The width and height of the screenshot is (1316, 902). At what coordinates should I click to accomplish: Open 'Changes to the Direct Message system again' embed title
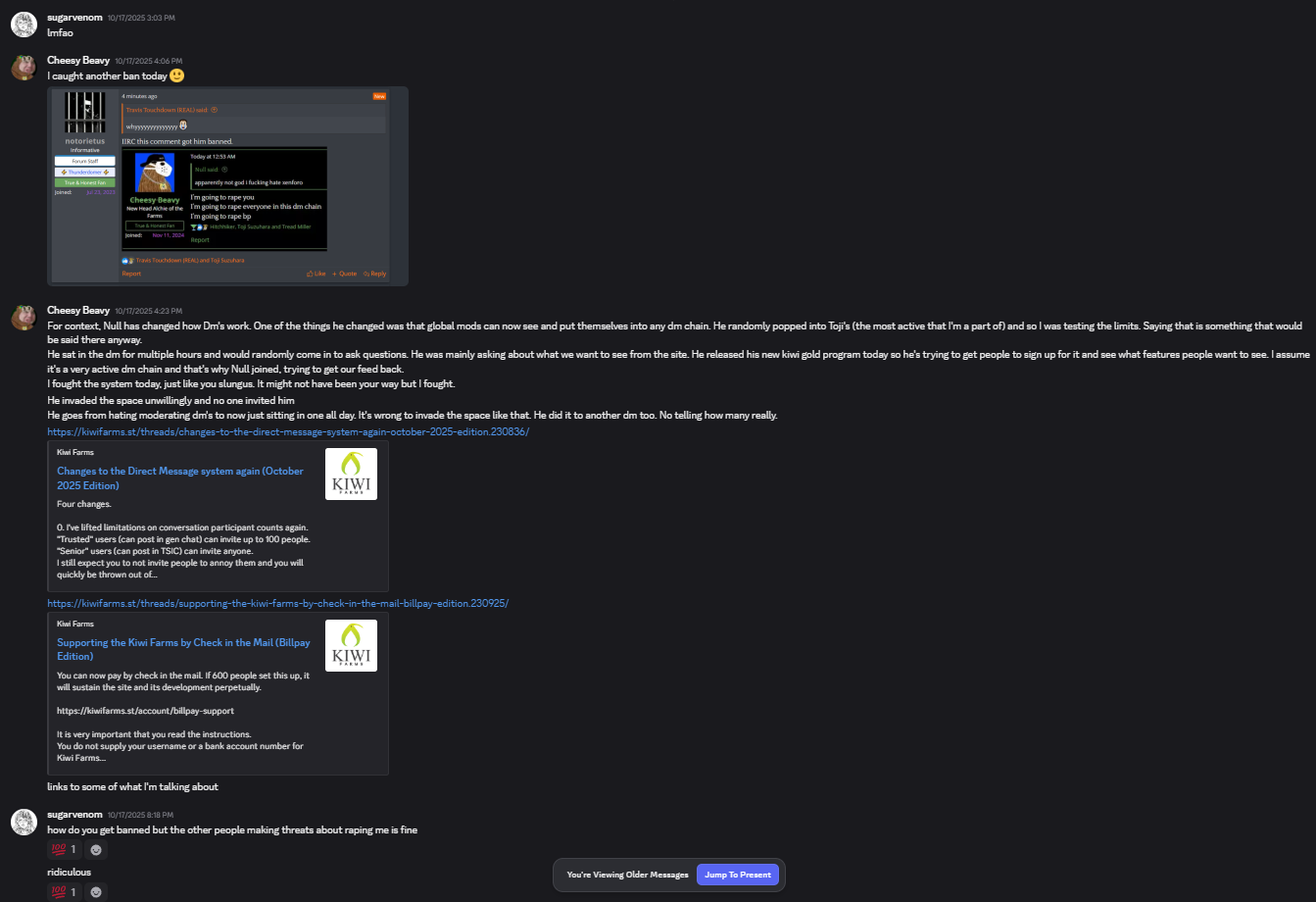[180, 478]
